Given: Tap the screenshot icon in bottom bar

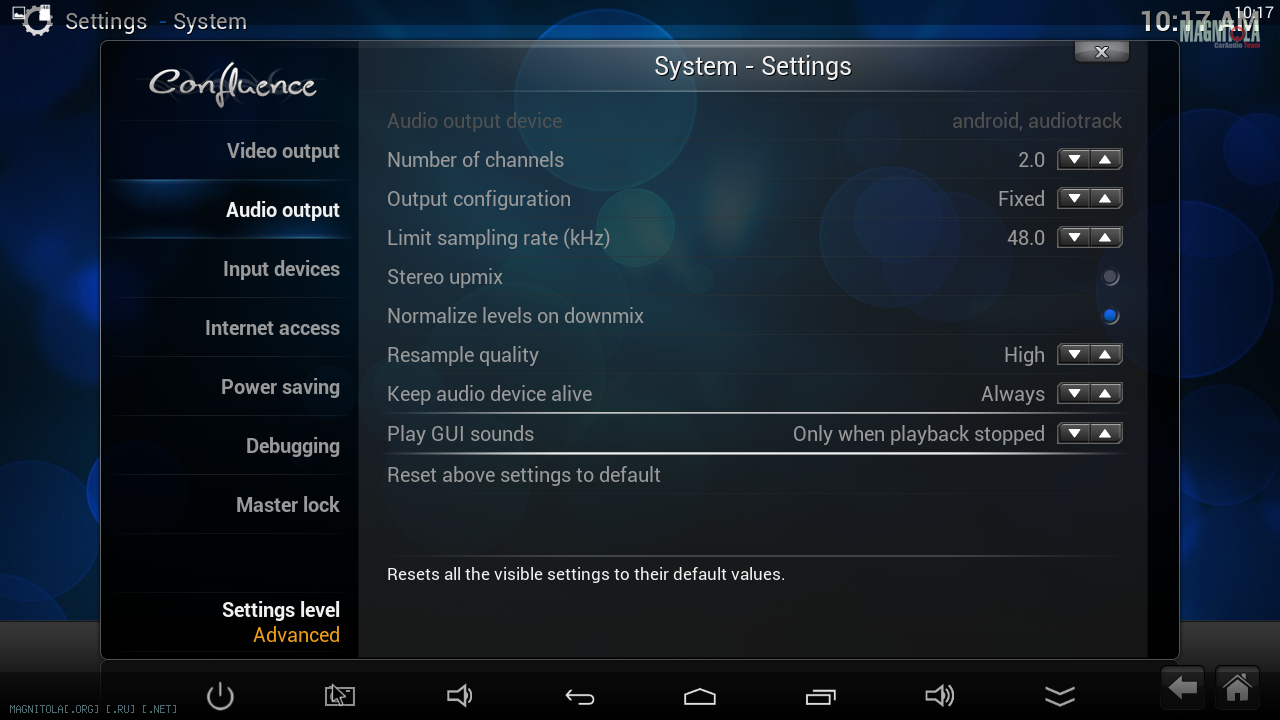Looking at the screenshot, I should tap(340, 696).
